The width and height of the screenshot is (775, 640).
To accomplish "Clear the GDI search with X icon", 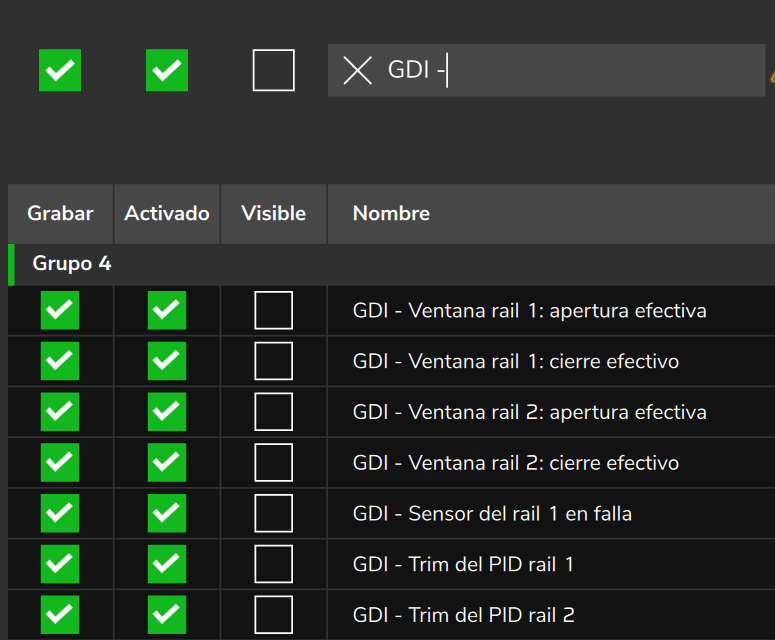I will tap(357, 70).
